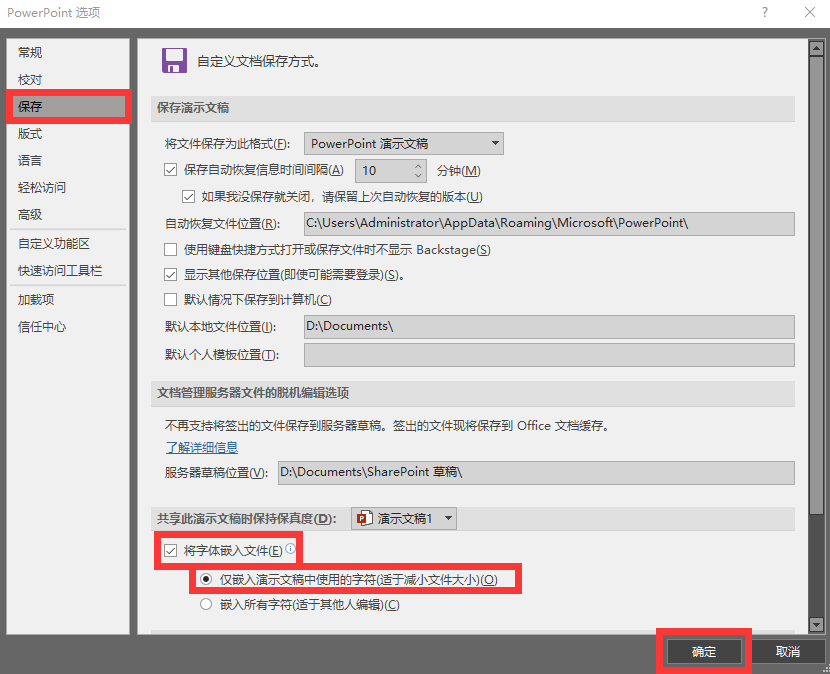This screenshot has height=674, width=830.
Task: Enable 默认情况下保存到计算机 checkbox
Action: click(x=170, y=300)
